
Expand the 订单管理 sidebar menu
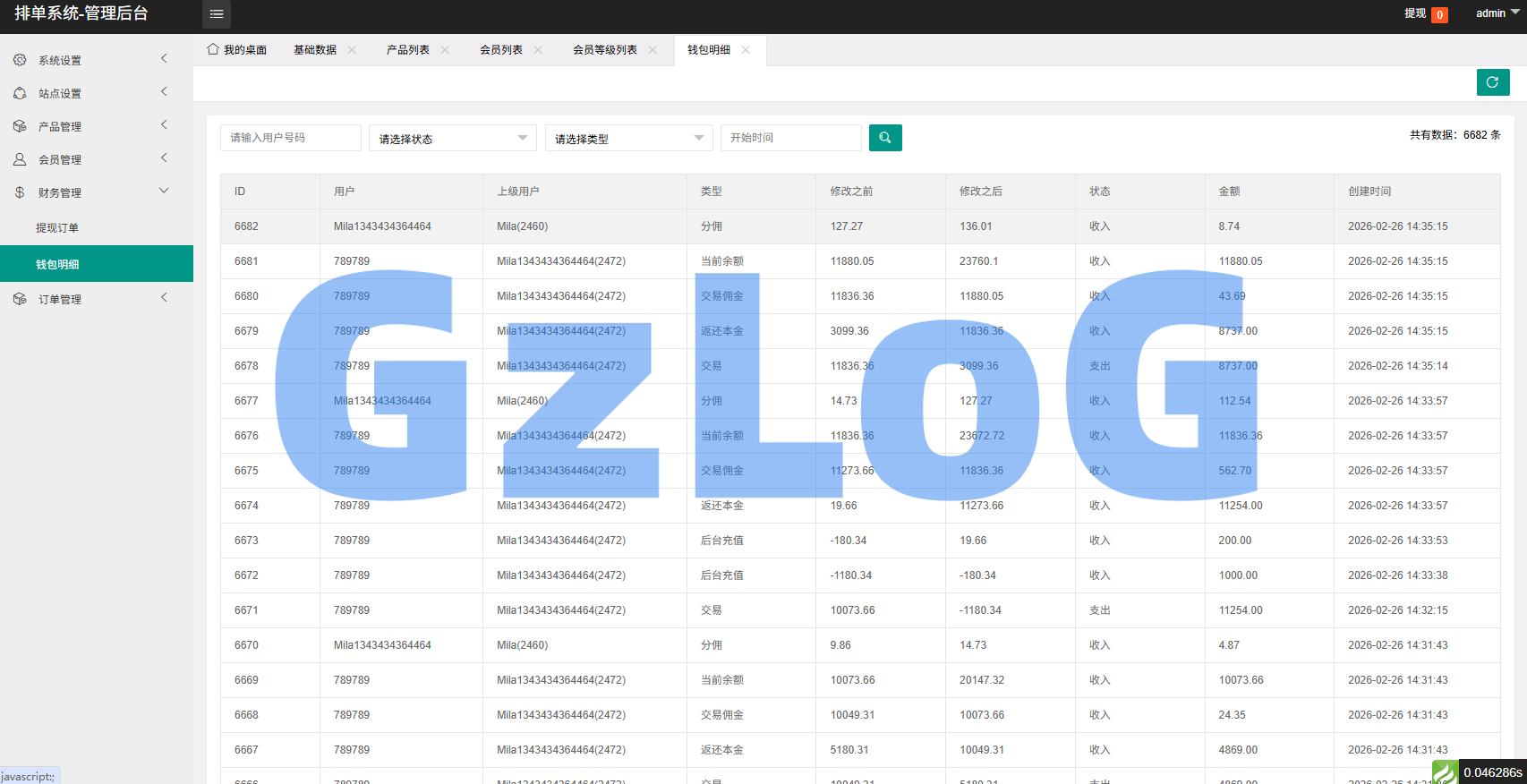click(90, 299)
